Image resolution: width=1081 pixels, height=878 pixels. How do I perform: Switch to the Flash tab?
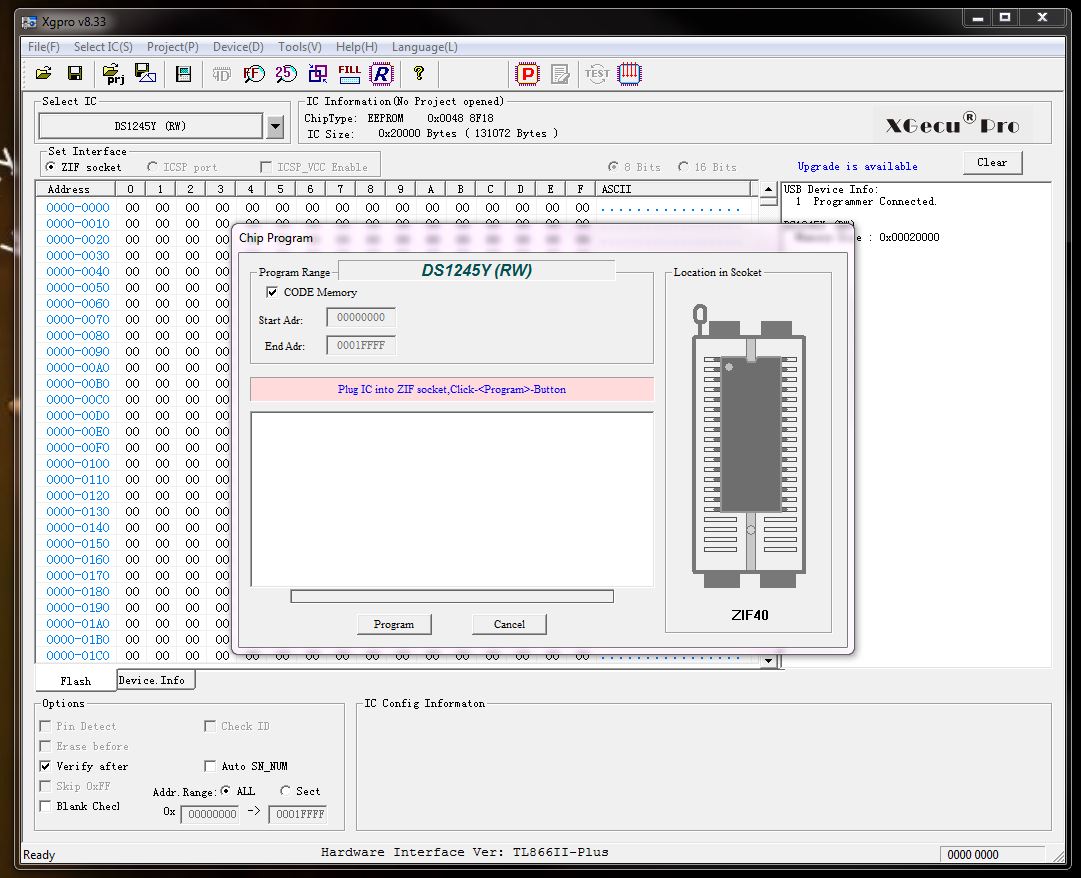[x=75, y=681]
